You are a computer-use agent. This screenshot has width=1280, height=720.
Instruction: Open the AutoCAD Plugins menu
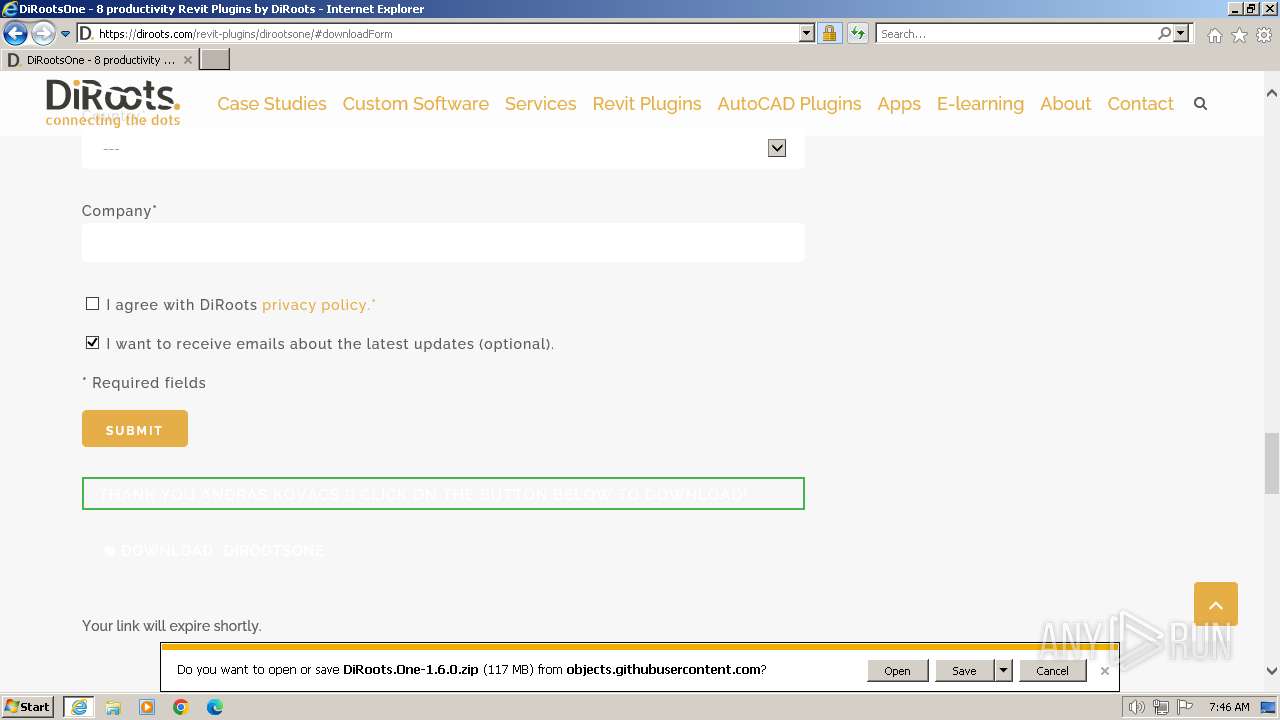(789, 104)
